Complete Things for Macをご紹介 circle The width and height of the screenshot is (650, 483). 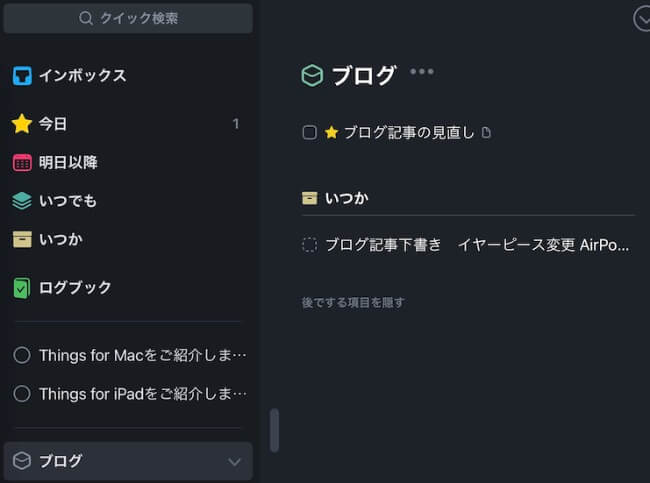[x=22, y=355]
